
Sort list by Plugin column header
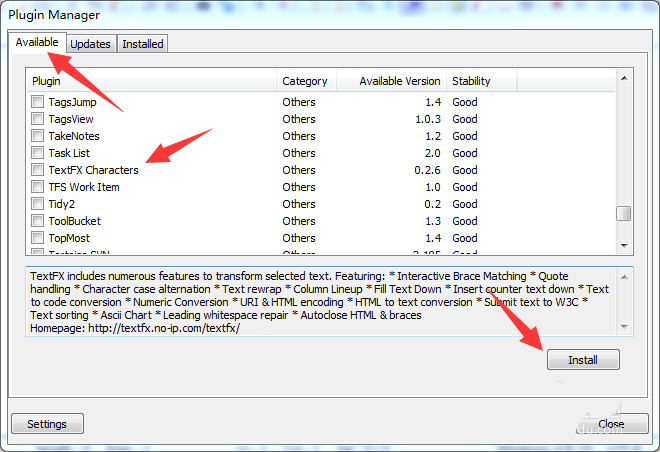tap(152, 81)
